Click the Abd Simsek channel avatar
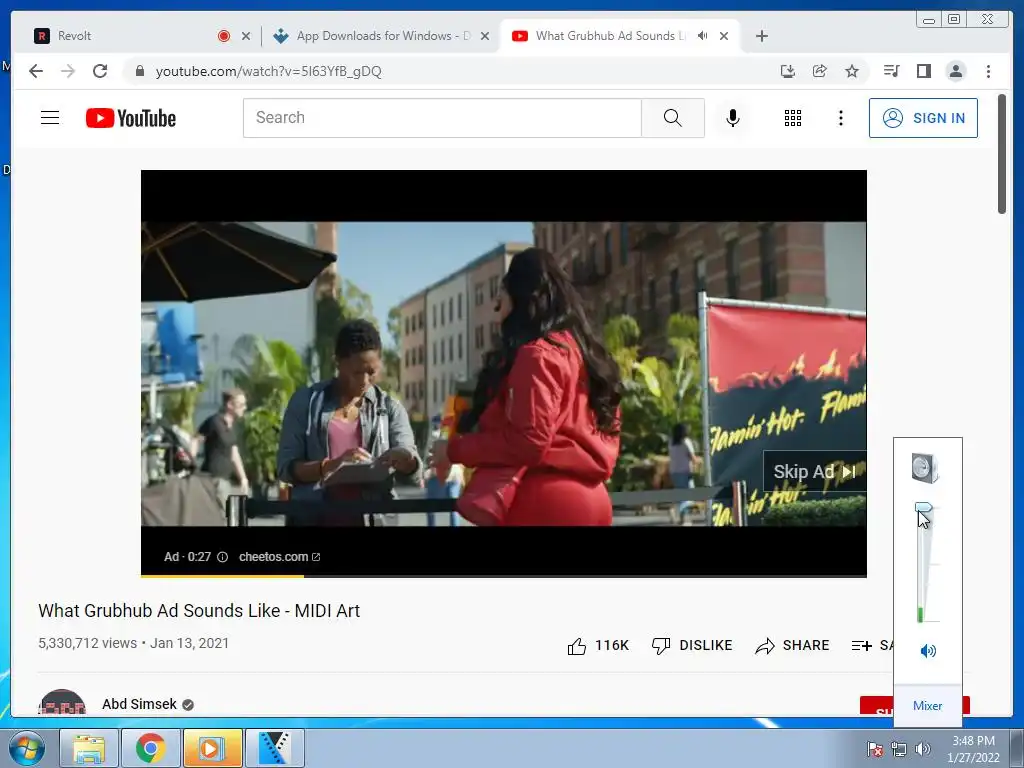1024x768 pixels. [62, 702]
